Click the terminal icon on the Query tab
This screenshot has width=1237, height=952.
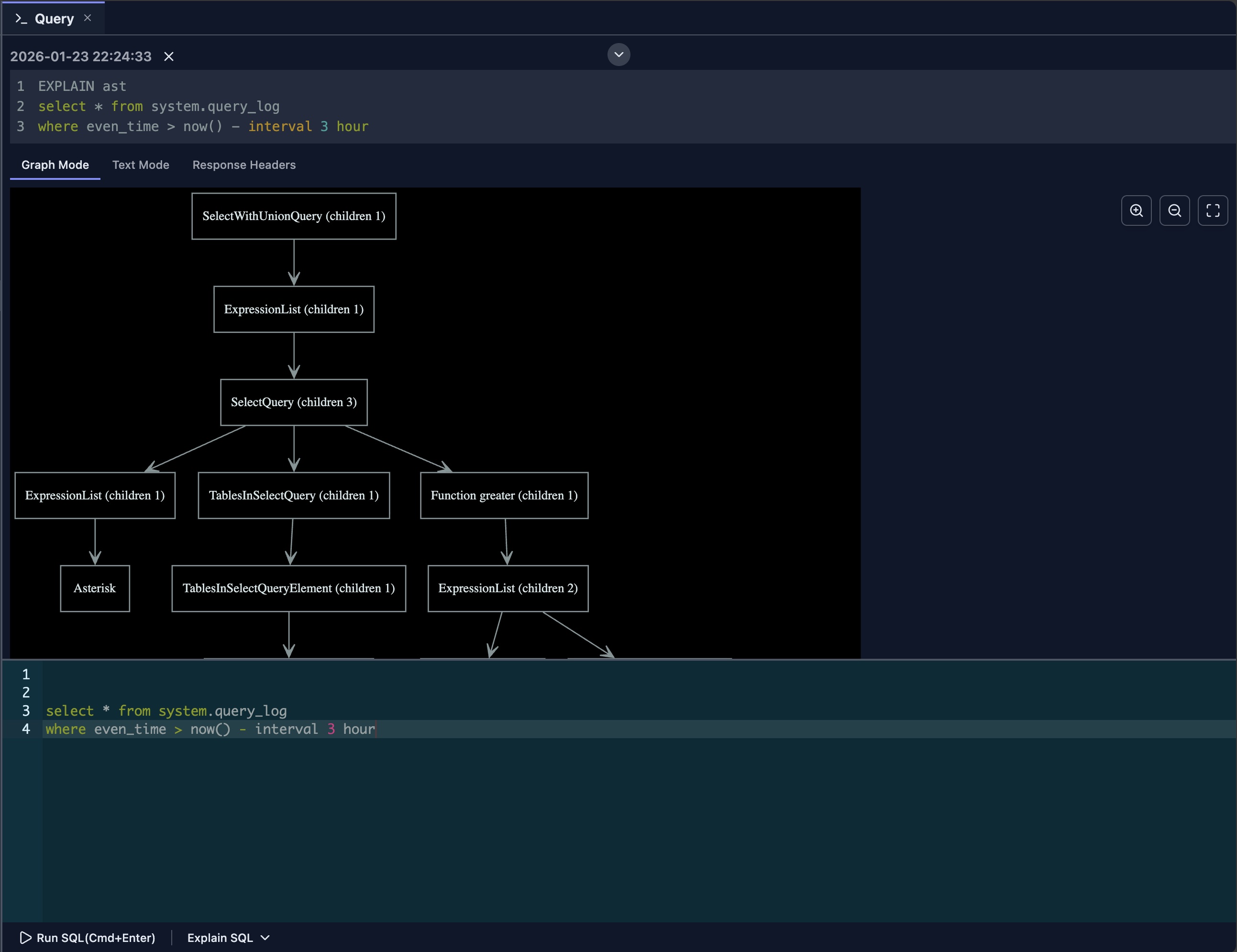tap(22, 18)
